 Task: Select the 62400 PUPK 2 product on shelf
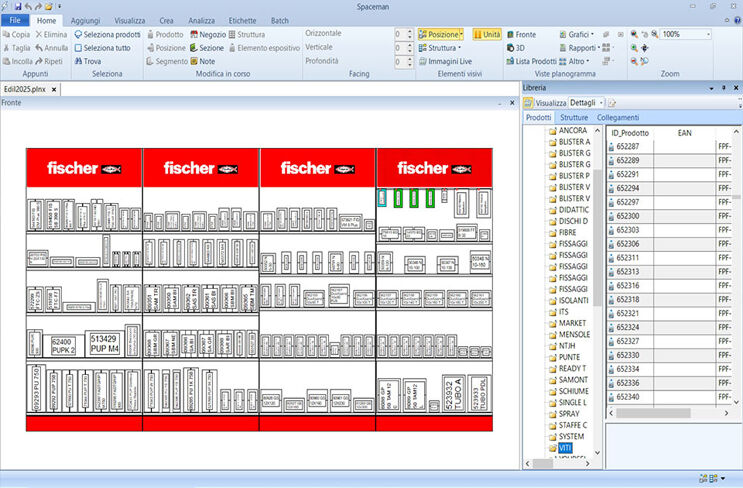tap(63, 346)
